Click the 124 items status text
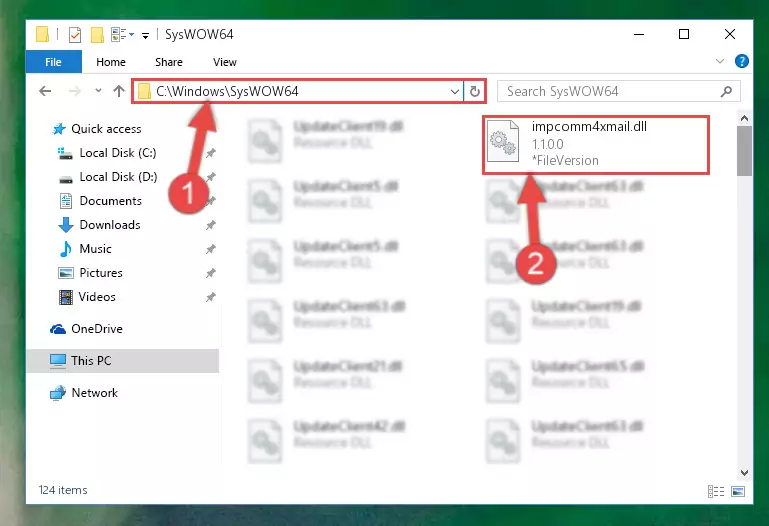Viewport: 769px width, 526px height. pyautogui.click(x=63, y=490)
